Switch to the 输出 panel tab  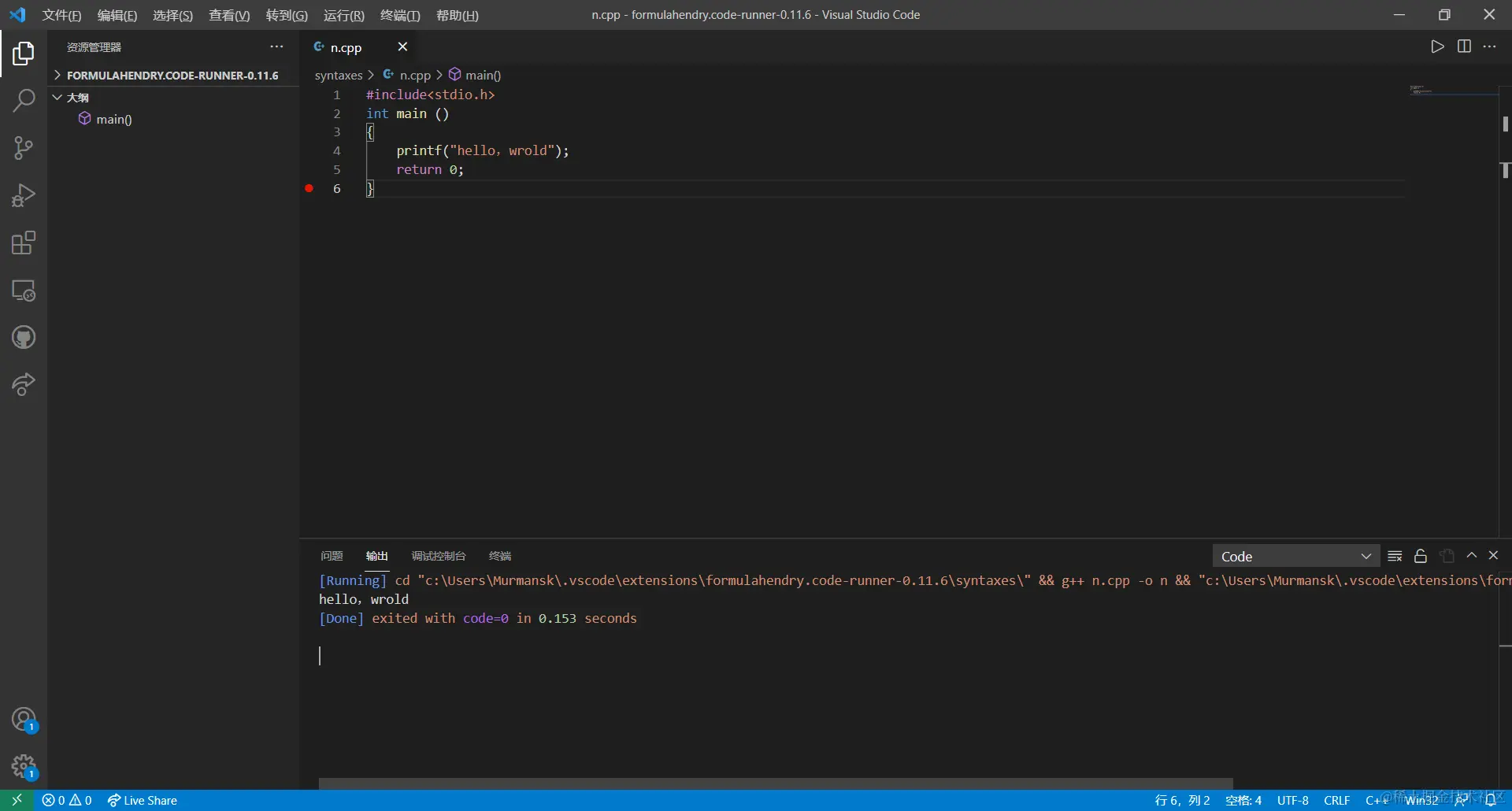[x=377, y=556]
